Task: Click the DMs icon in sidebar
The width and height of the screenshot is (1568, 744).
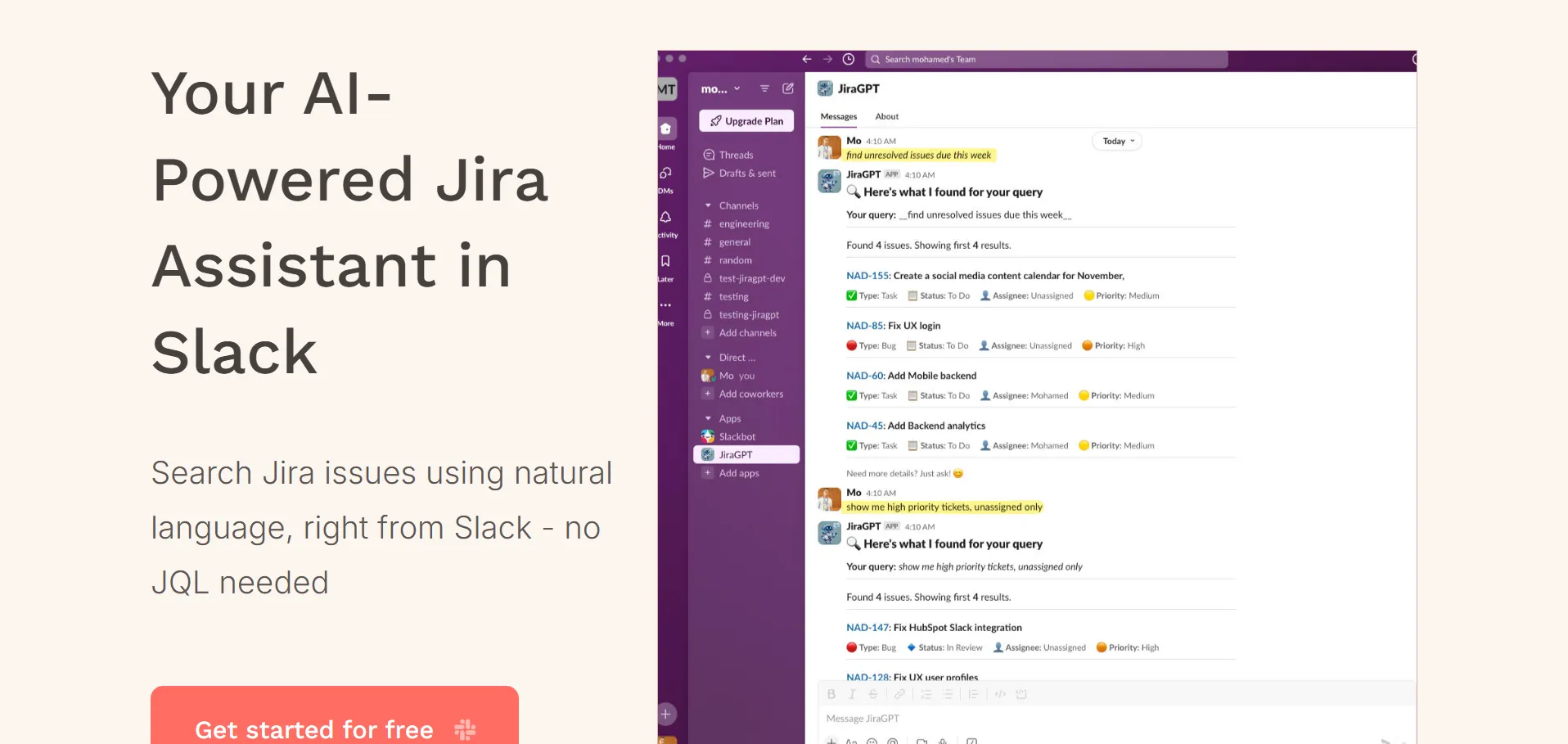Action: point(666,174)
